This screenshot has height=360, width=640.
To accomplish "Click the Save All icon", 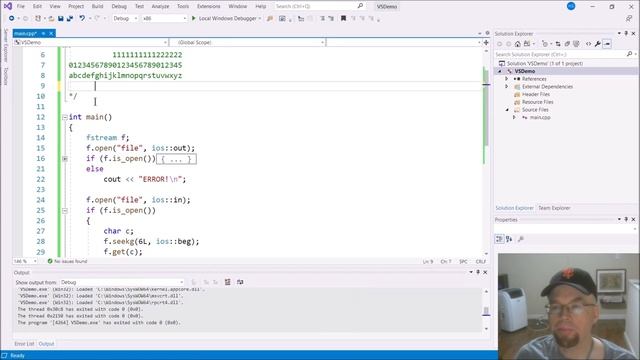I will coord(70,18).
